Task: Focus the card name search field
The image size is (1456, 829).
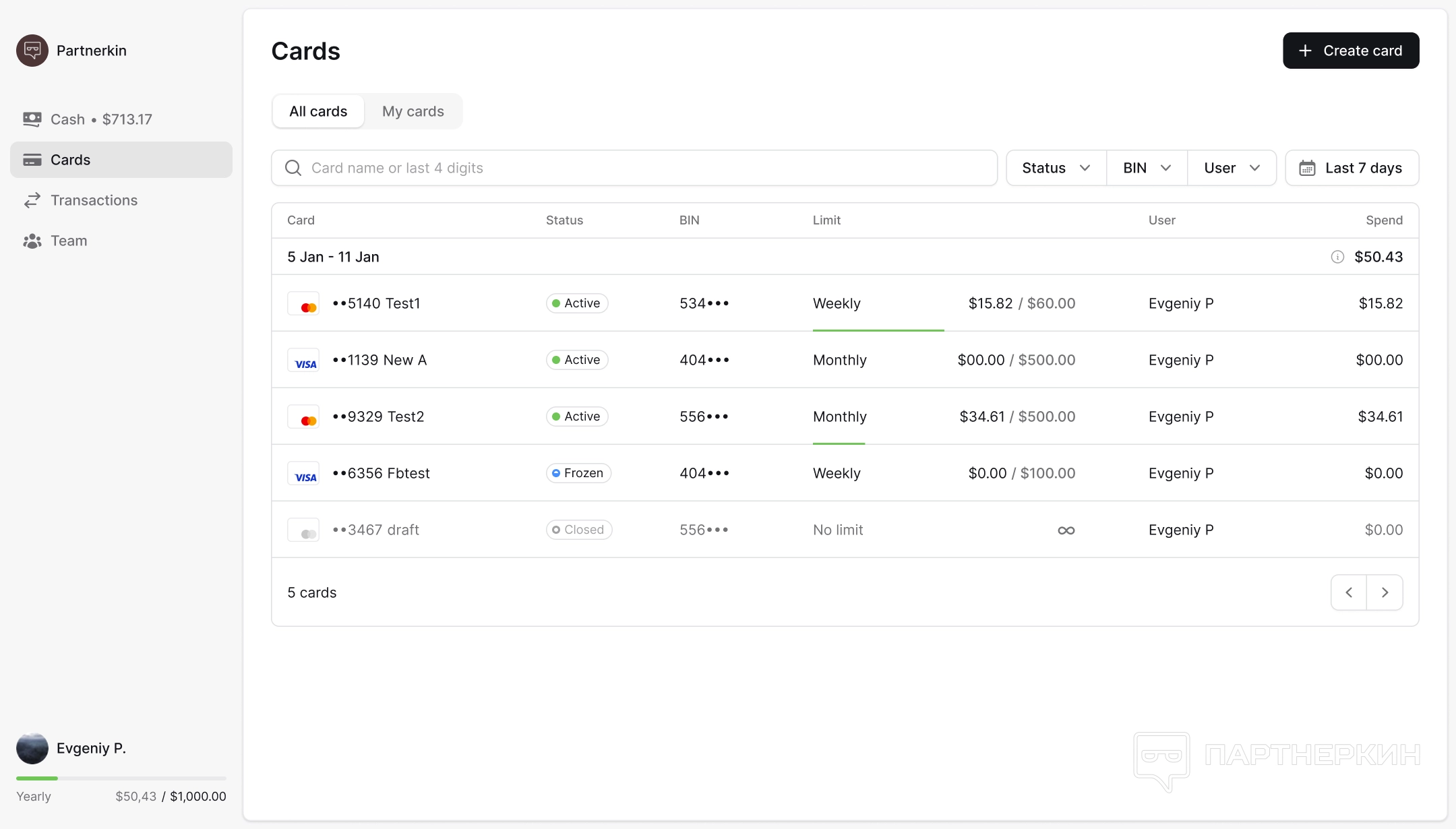Action: pos(647,168)
